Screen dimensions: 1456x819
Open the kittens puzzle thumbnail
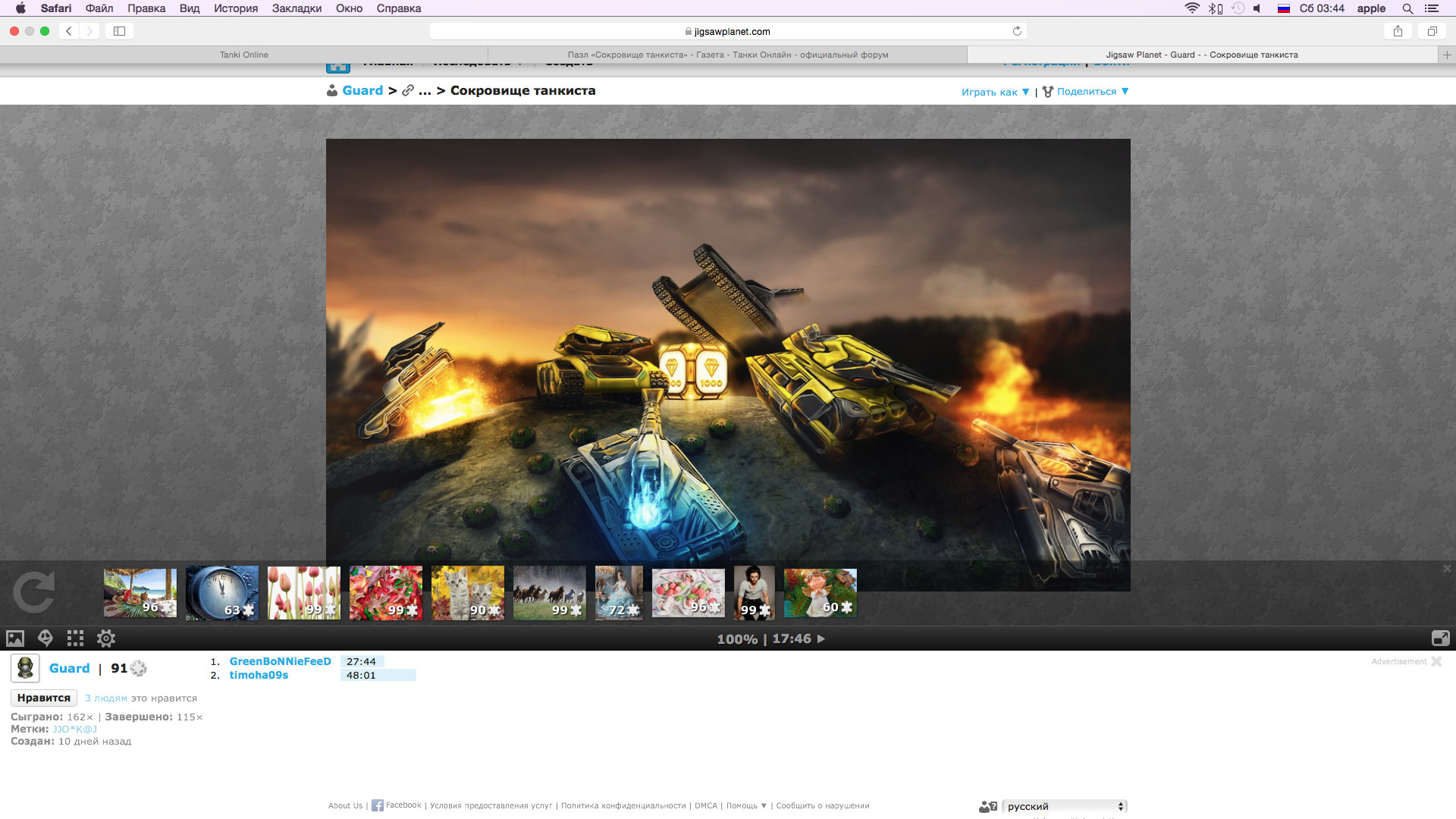(468, 592)
